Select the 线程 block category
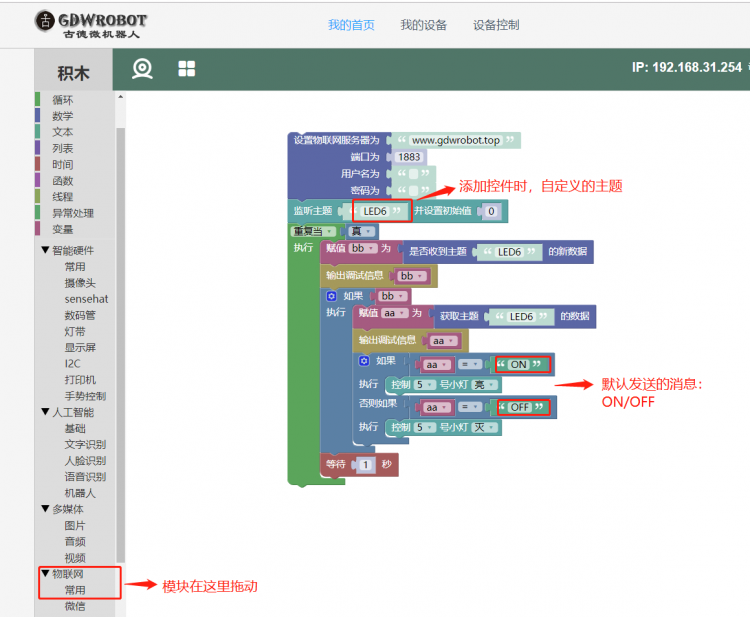The width and height of the screenshot is (750, 617). [63, 197]
